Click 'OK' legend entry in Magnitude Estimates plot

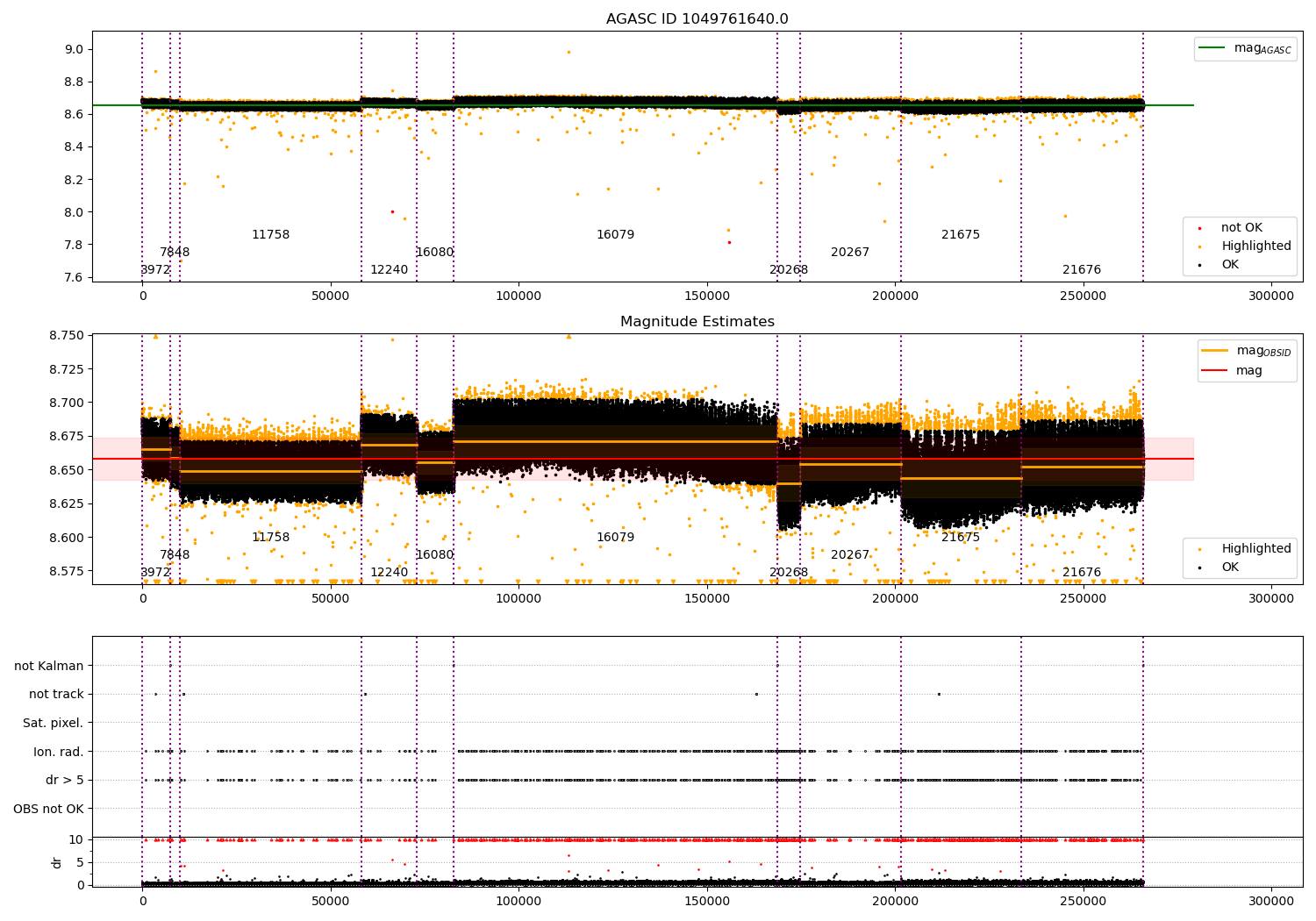[x=1219, y=568]
